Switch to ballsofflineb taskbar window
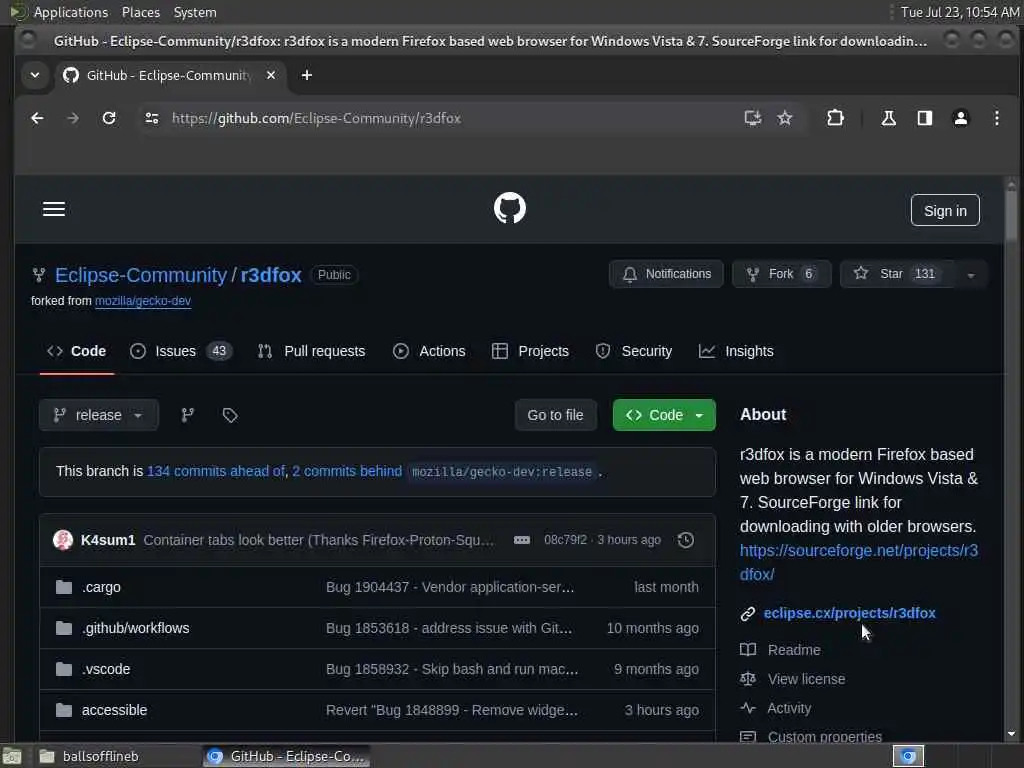The image size is (1024, 768). 116,756
